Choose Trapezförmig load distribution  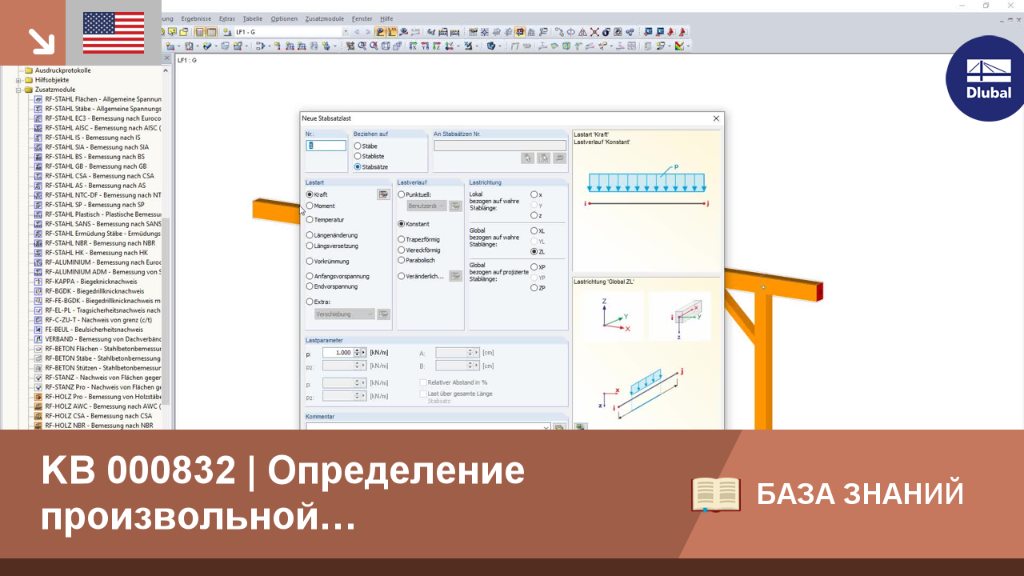401,240
